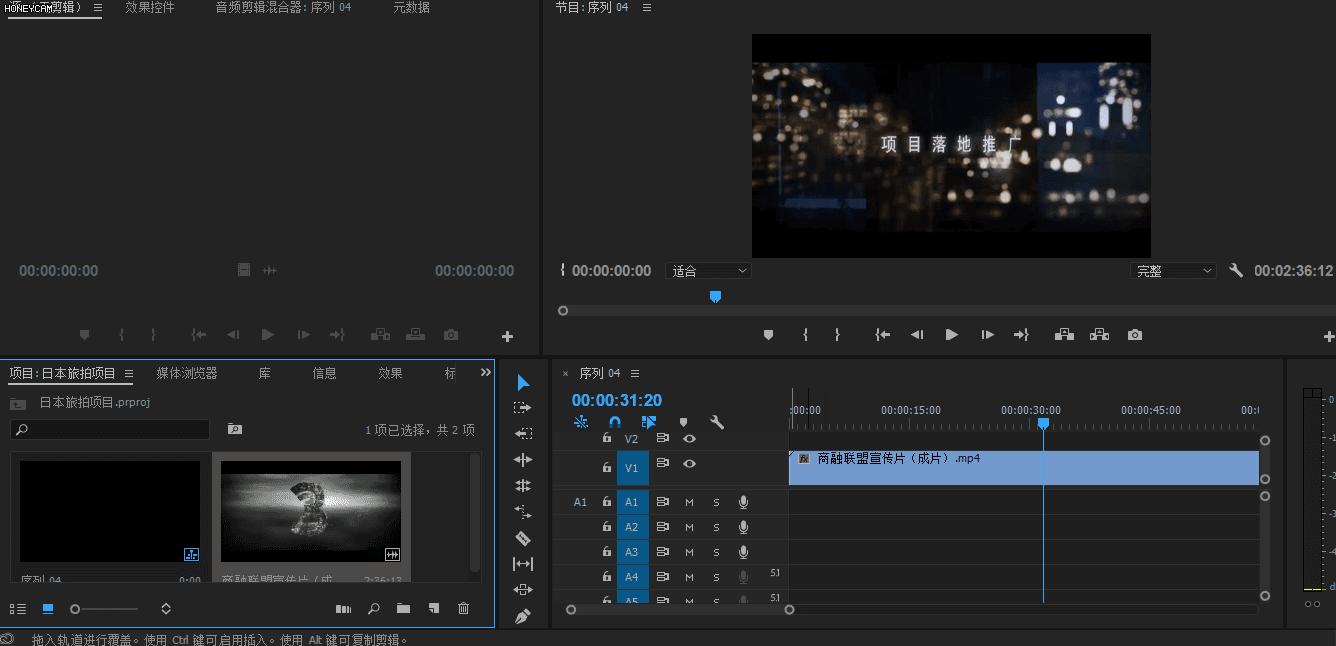1336x646 pixels.
Task: Toggle snapping magnet in the timeline
Action: (x=615, y=421)
